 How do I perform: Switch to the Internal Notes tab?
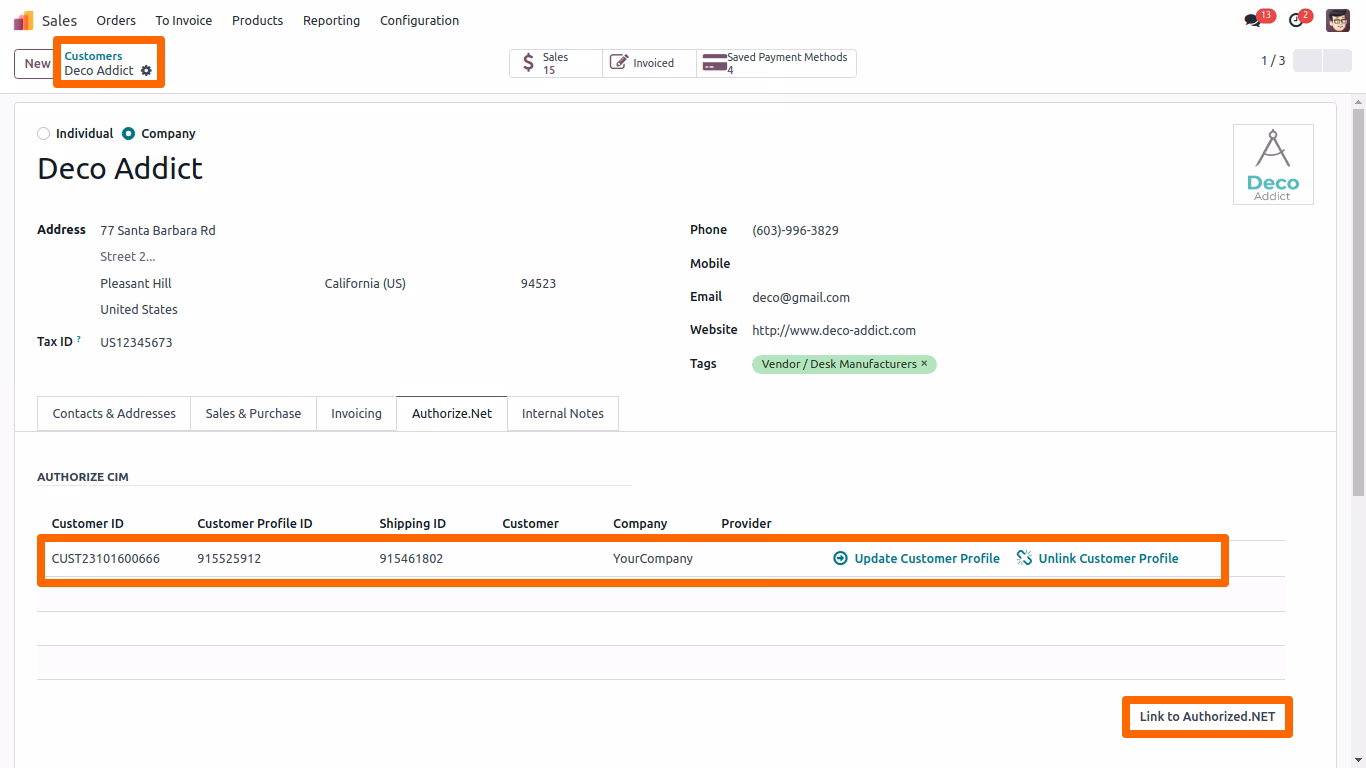(x=563, y=414)
